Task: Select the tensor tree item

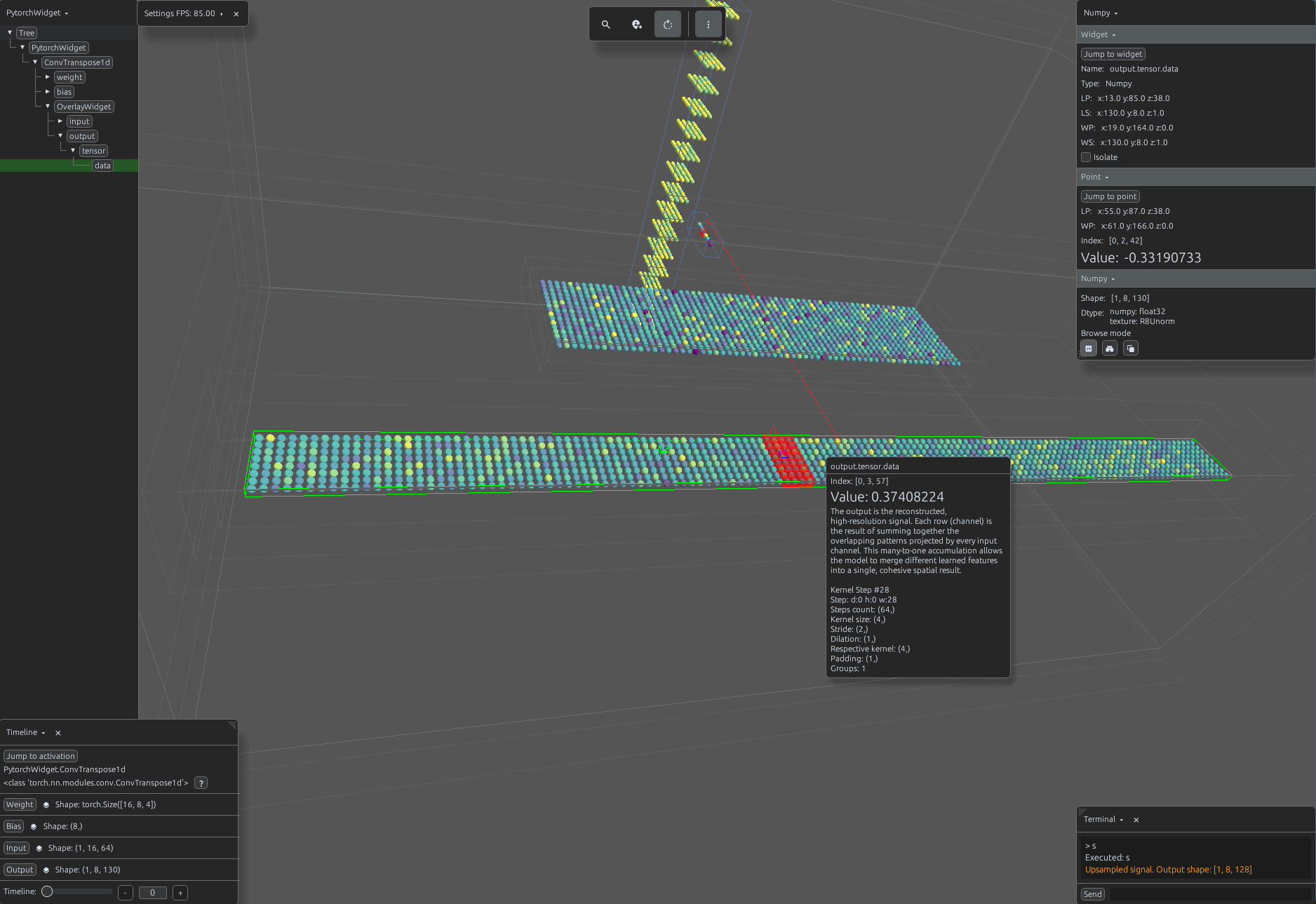Action: [x=93, y=151]
